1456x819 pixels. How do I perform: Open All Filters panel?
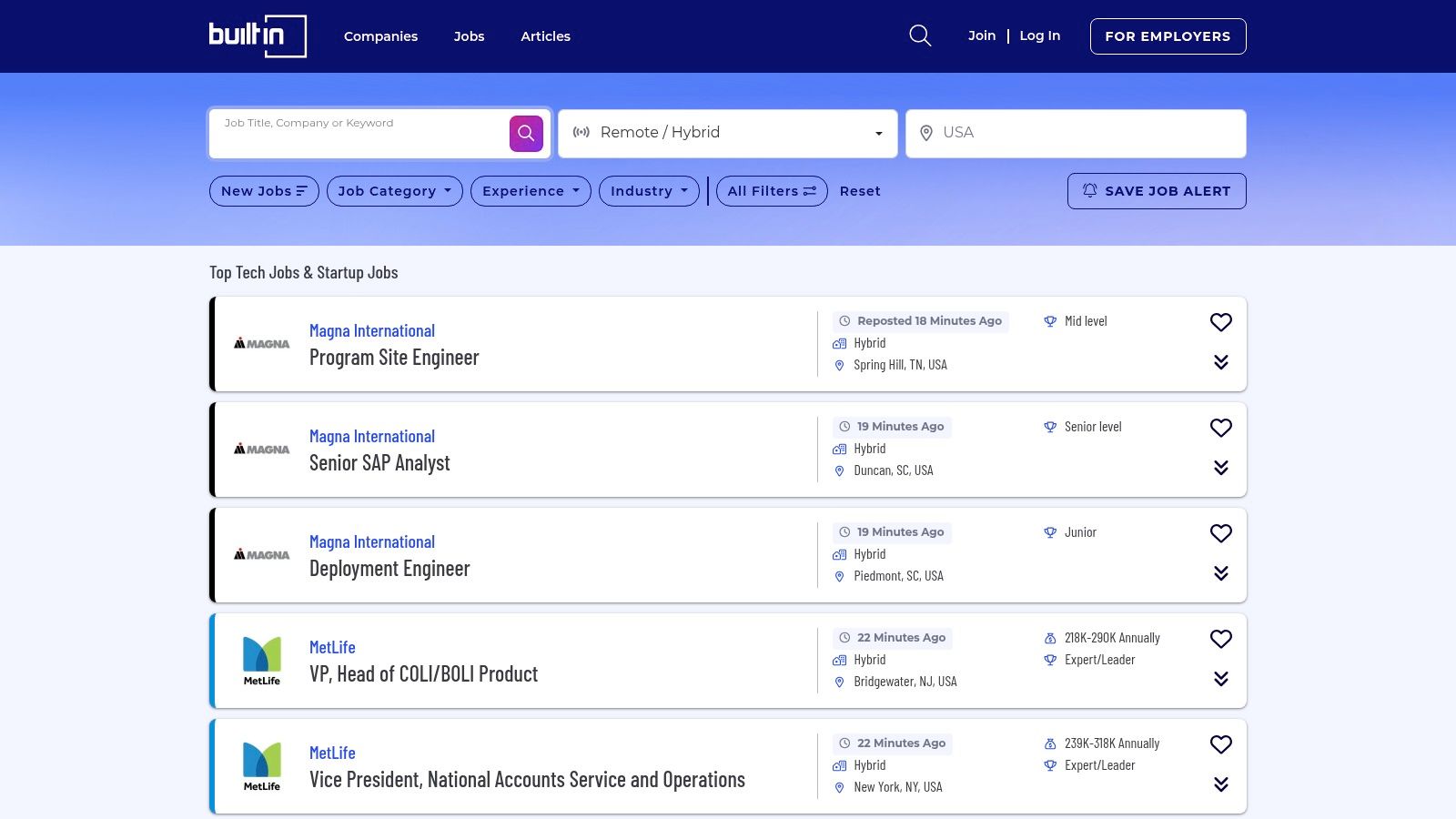tap(772, 191)
